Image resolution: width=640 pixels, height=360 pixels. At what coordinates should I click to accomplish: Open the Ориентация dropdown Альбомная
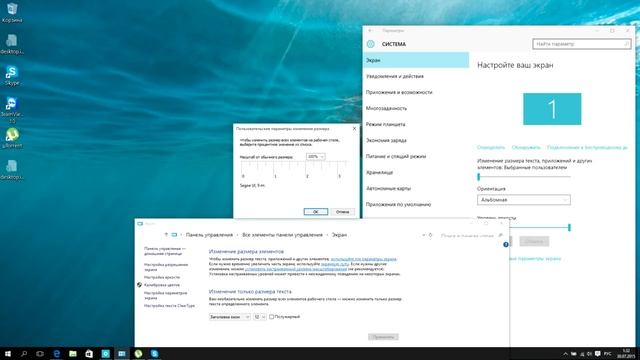524,200
